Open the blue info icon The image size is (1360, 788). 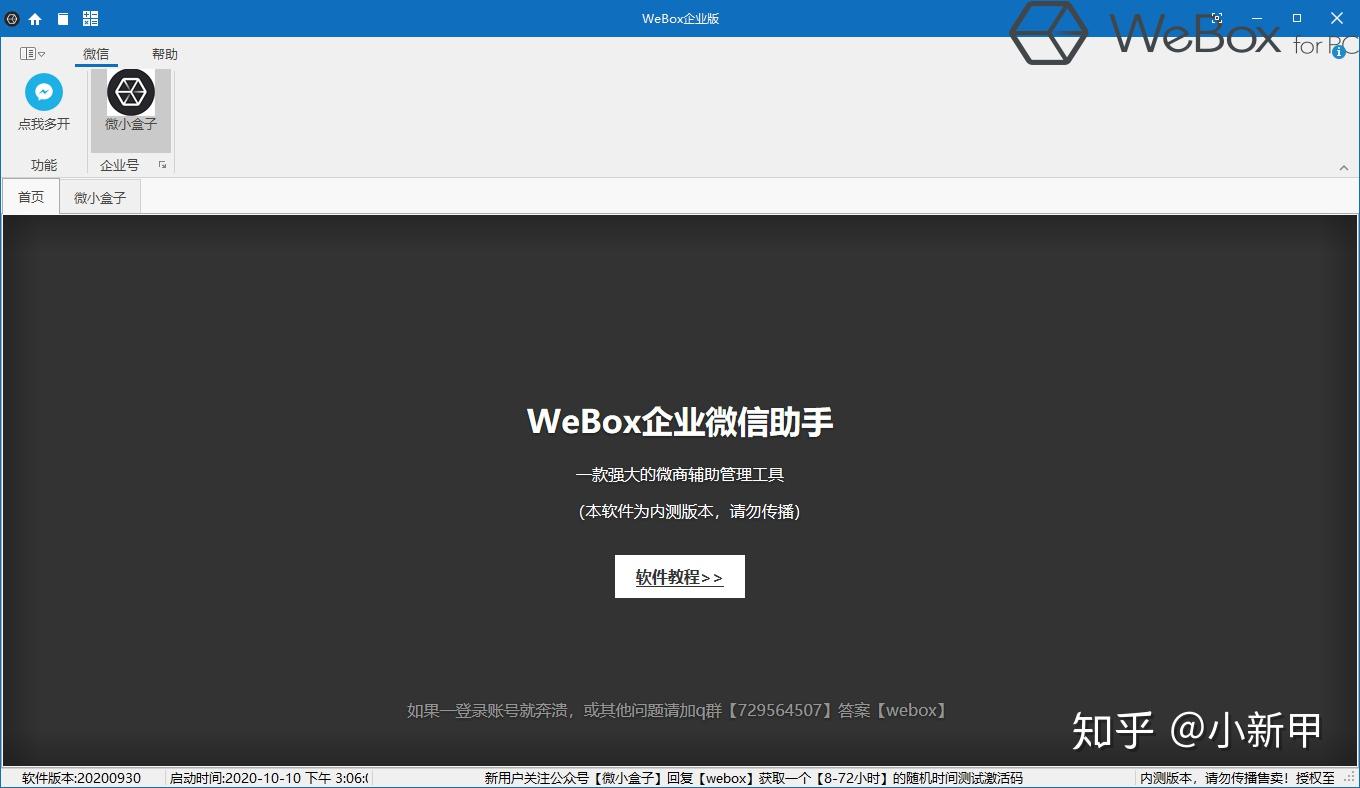tap(1339, 52)
